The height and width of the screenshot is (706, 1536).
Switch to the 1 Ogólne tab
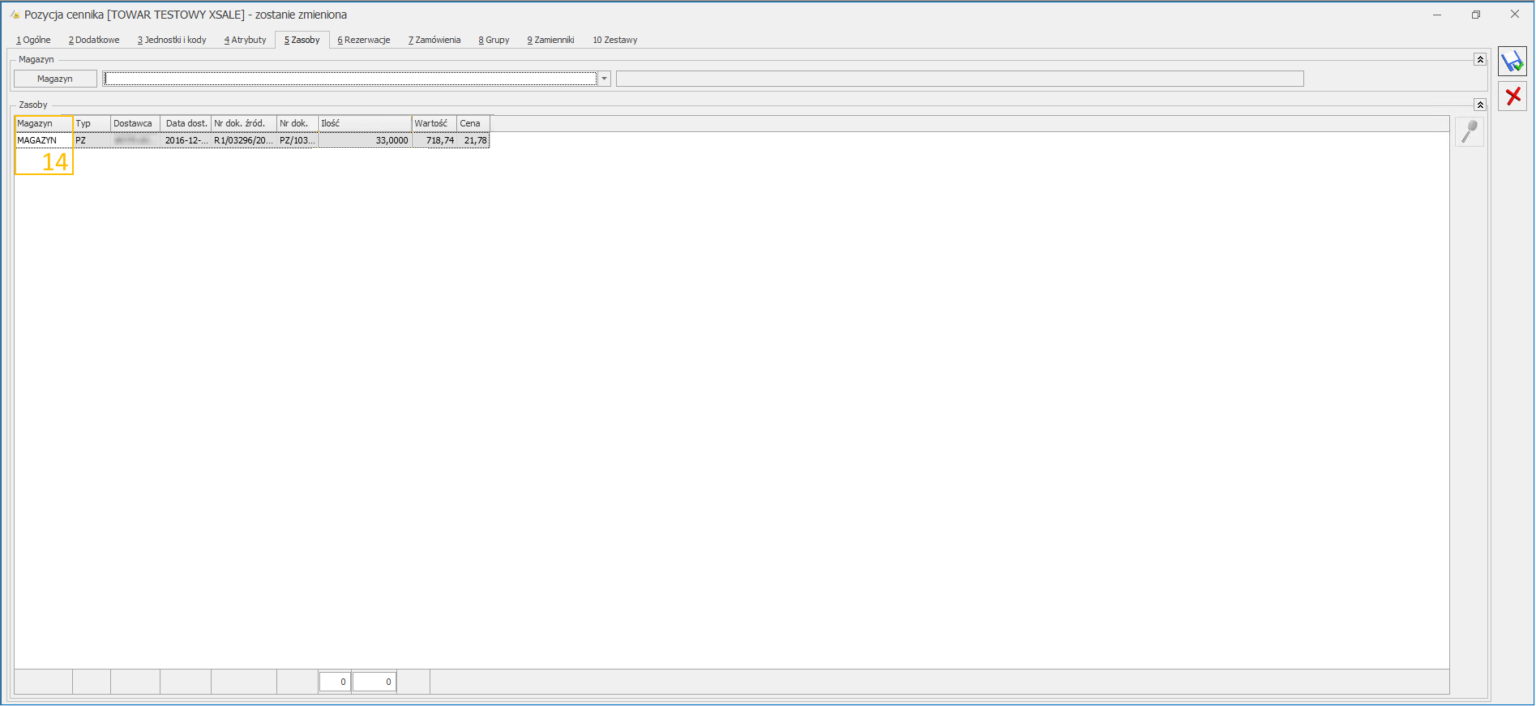coord(33,40)
